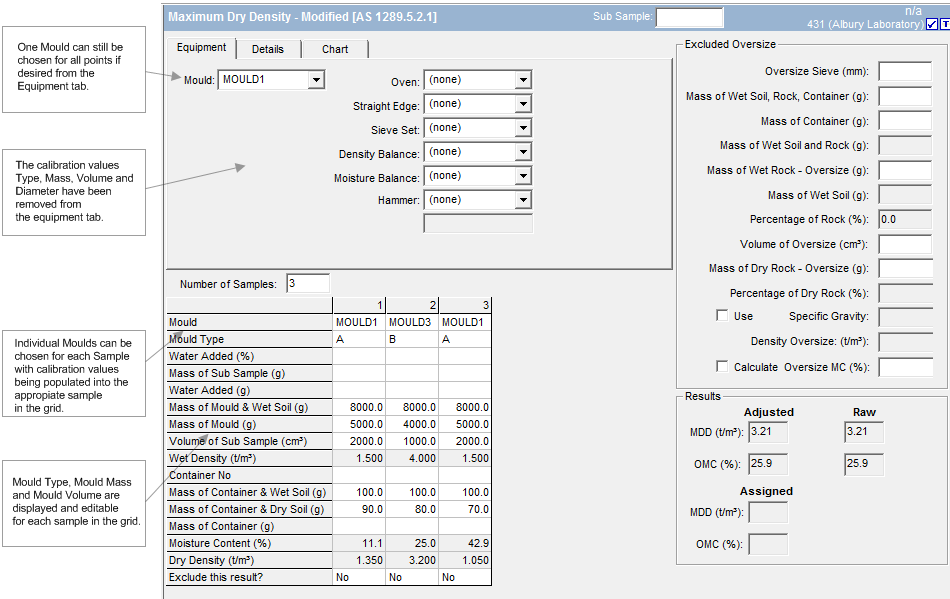Open the Straight Edge dropdown
The height and width of the screenshot is (599, 950).
coord(522,104)
